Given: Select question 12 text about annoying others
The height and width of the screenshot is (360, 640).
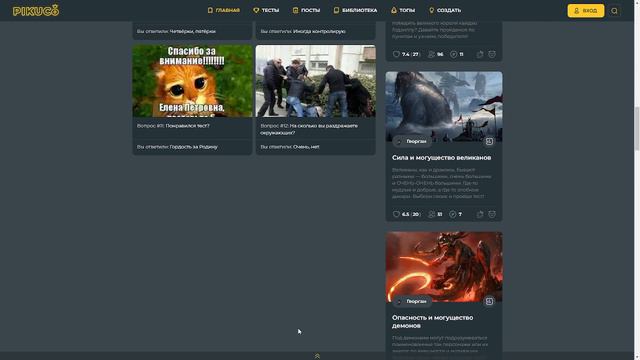Looking at the screenshot, I should coord(309,129).
